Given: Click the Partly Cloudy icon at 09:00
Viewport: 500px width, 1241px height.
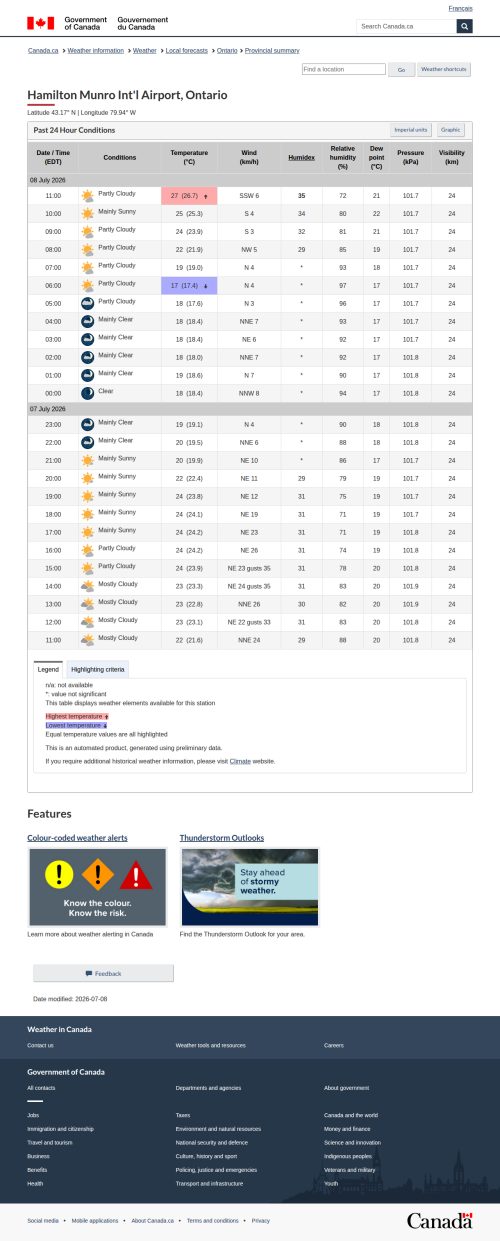Looking at the screenshot, I should (88, 232).
